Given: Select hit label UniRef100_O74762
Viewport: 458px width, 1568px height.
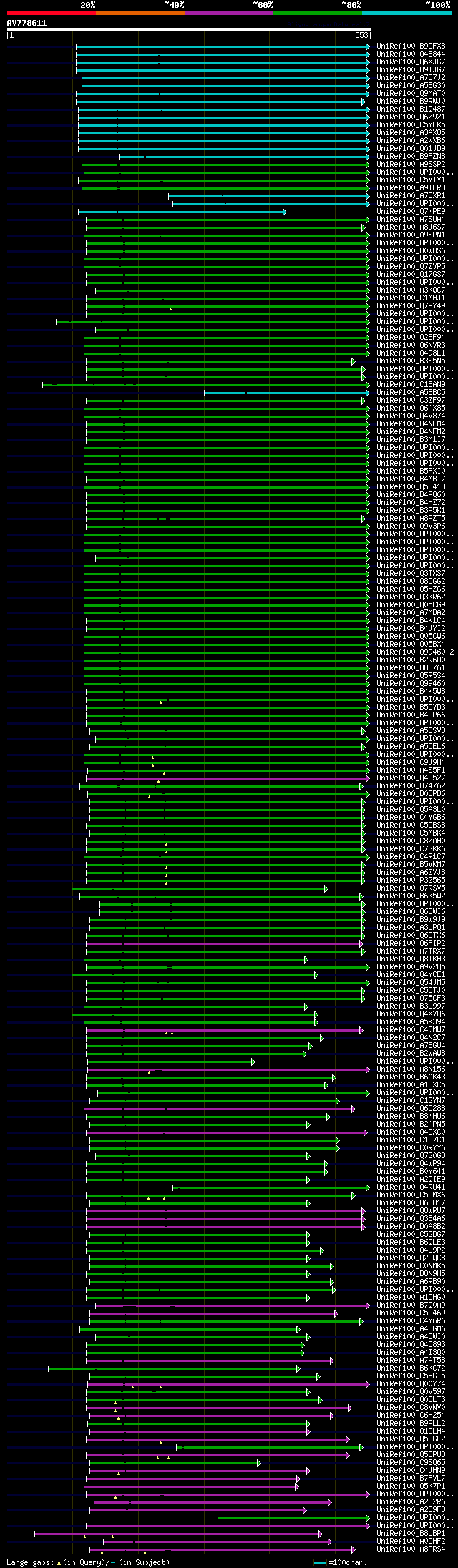Looking at the screenshot, I should tap(411, 785).
